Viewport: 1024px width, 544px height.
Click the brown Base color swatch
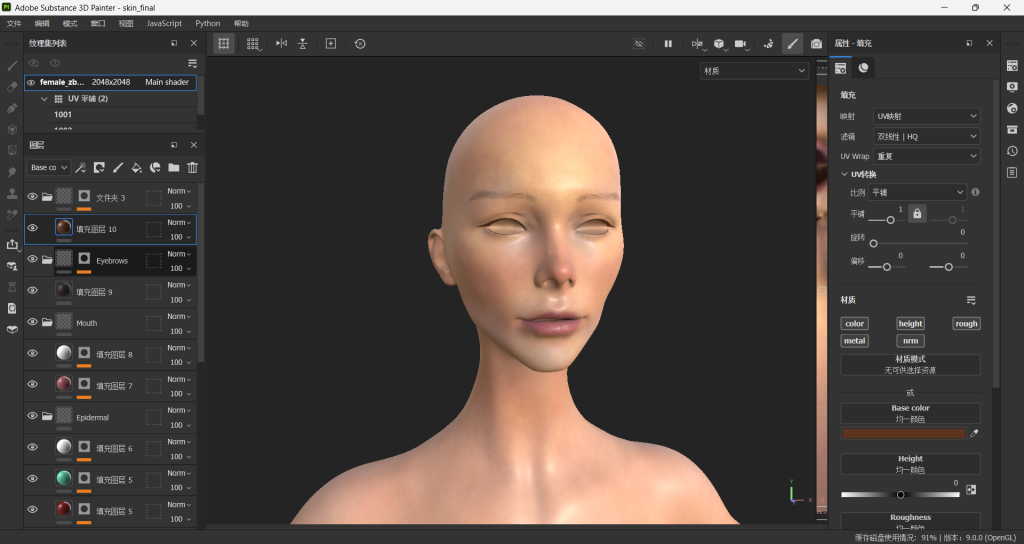pyautogui.click(x=903, y=434)
